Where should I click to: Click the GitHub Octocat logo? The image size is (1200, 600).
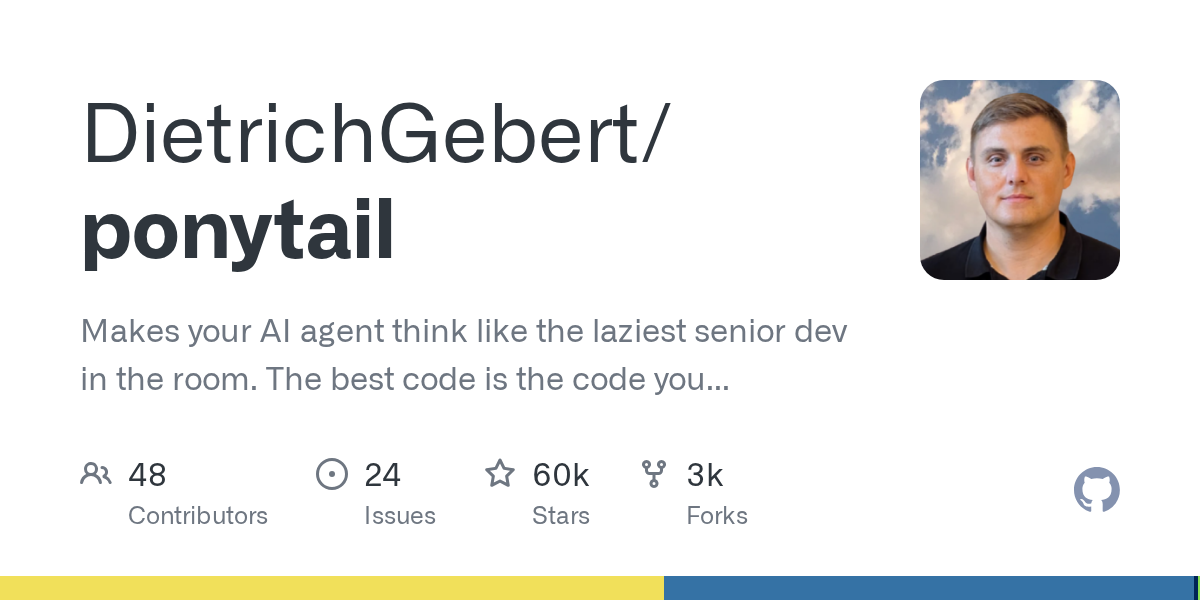(1097, 490)
